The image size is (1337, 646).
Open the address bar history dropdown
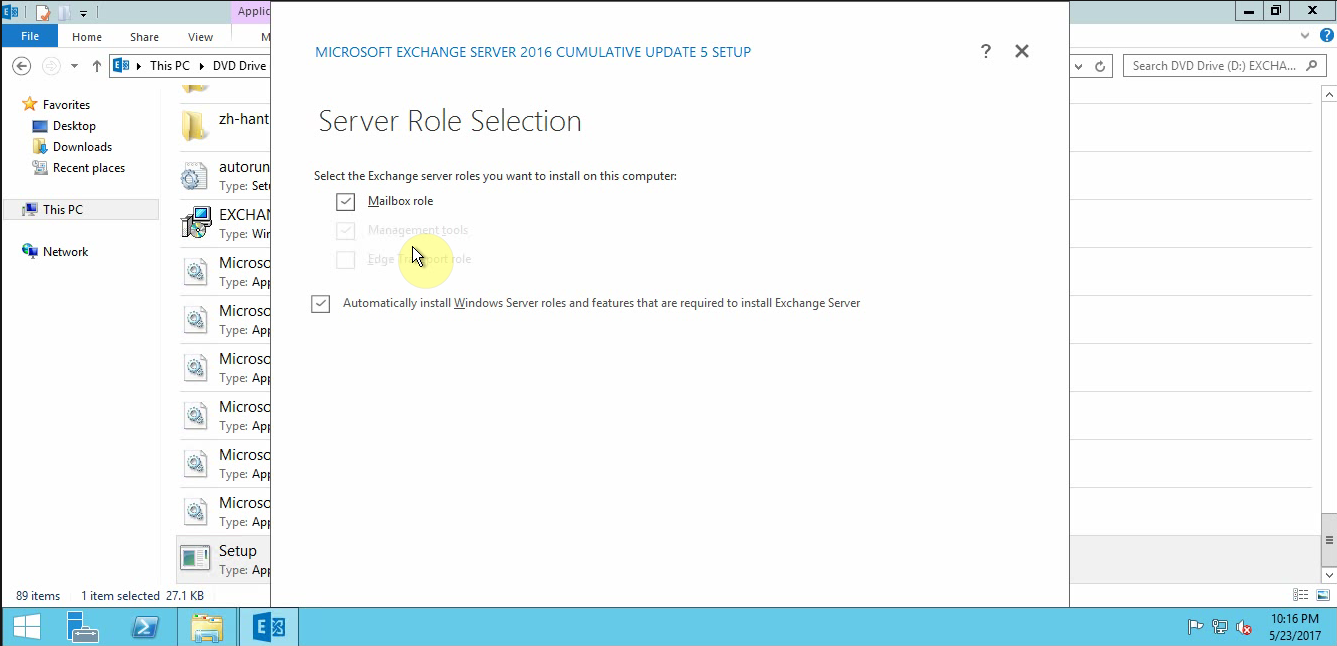point(1078,66)
